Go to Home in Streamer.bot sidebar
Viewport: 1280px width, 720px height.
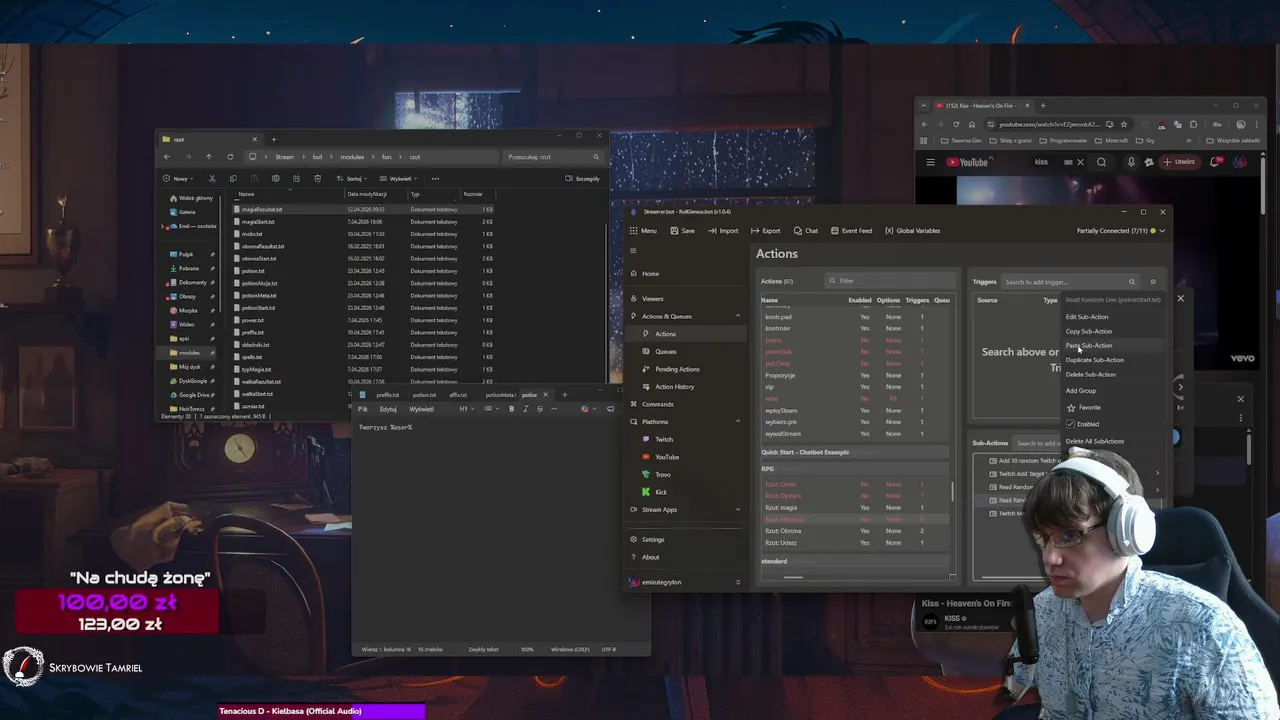[x=650, y=273]
